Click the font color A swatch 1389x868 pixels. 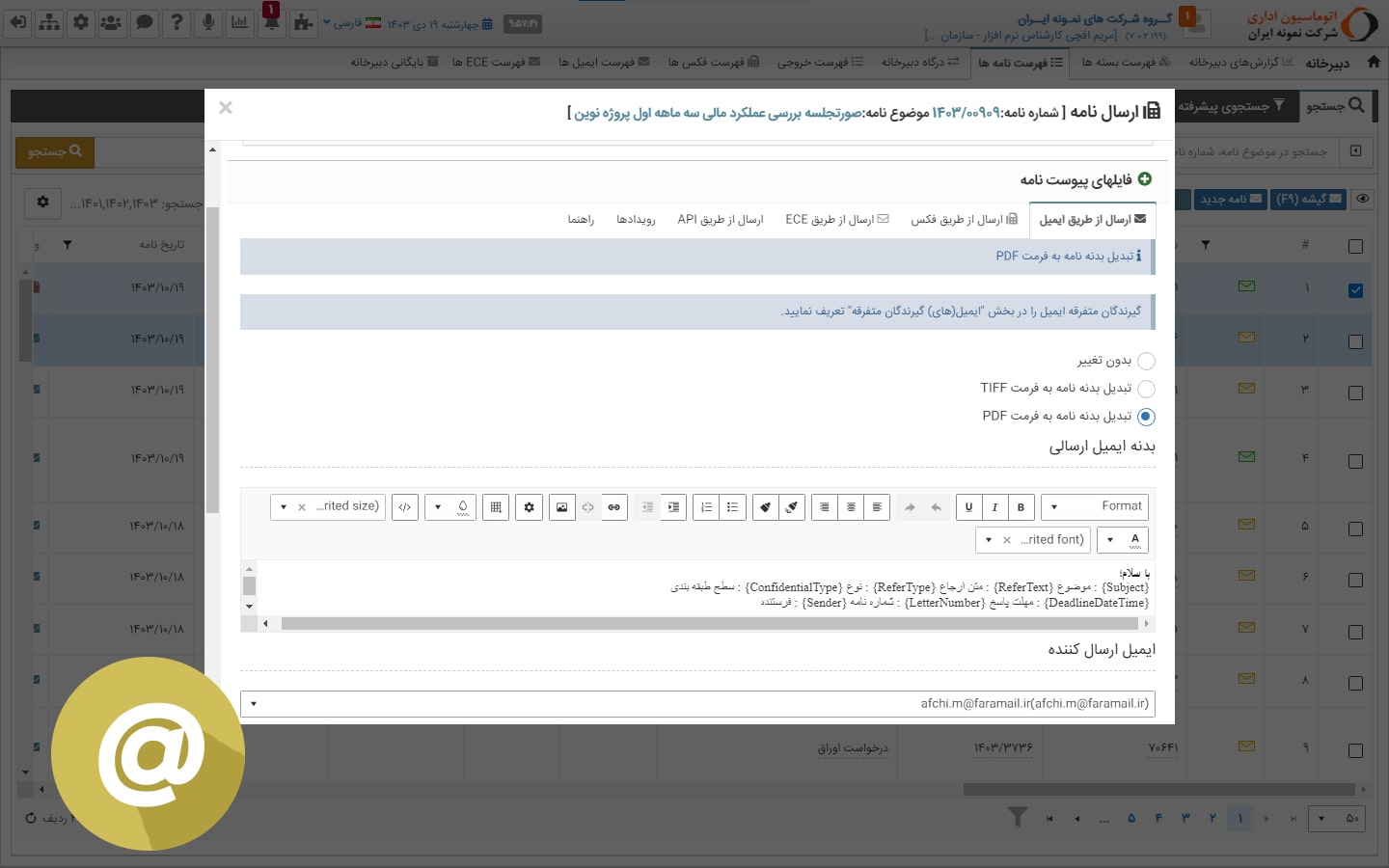1135,540
